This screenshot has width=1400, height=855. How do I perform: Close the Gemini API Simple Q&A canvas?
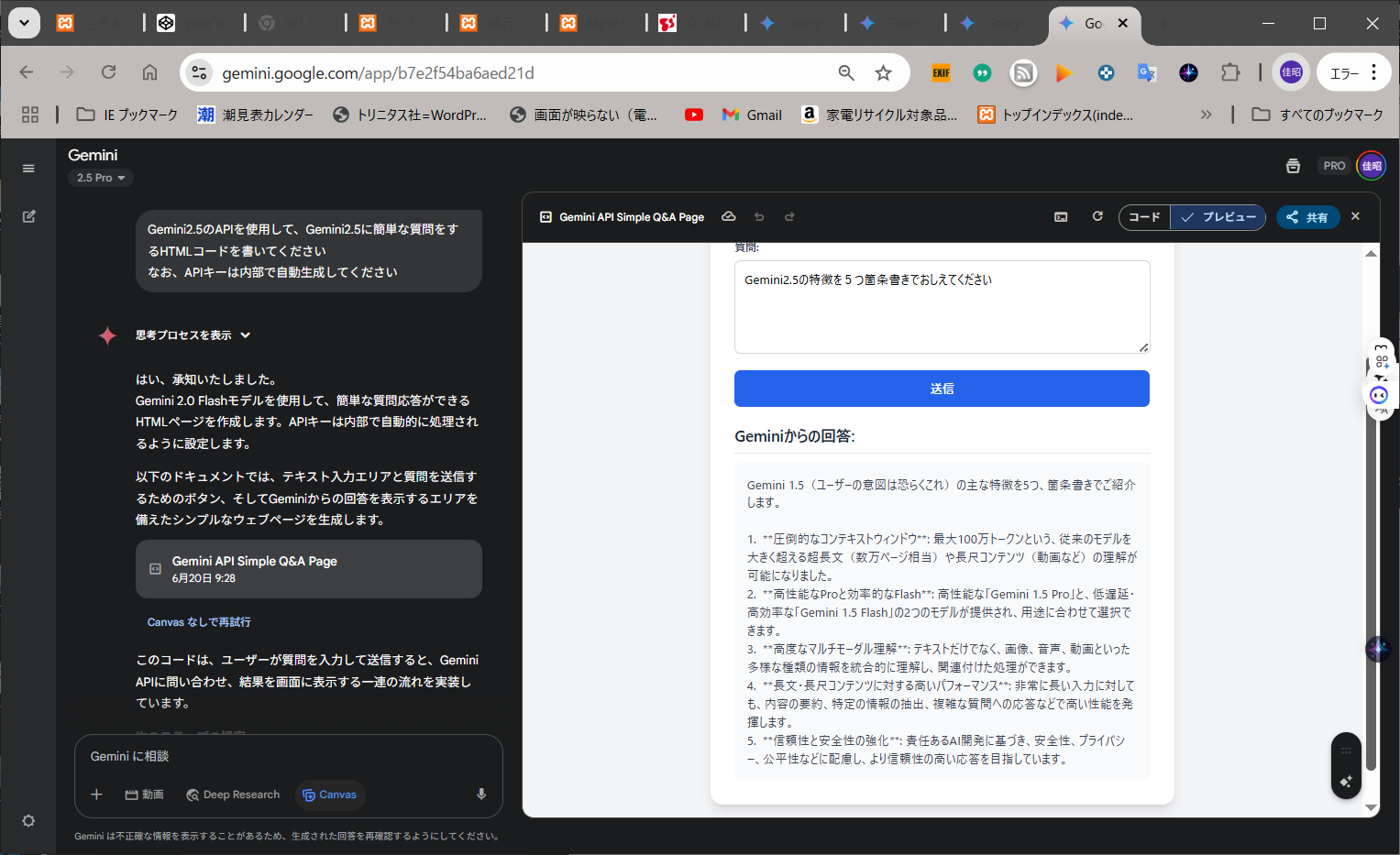[1355, 216]
